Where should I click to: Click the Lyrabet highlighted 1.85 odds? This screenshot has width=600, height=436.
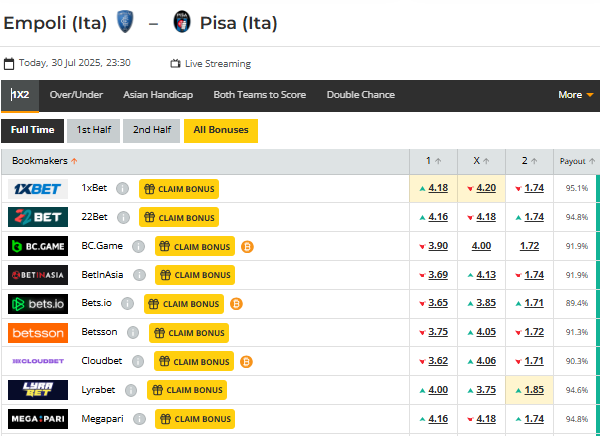534,390
